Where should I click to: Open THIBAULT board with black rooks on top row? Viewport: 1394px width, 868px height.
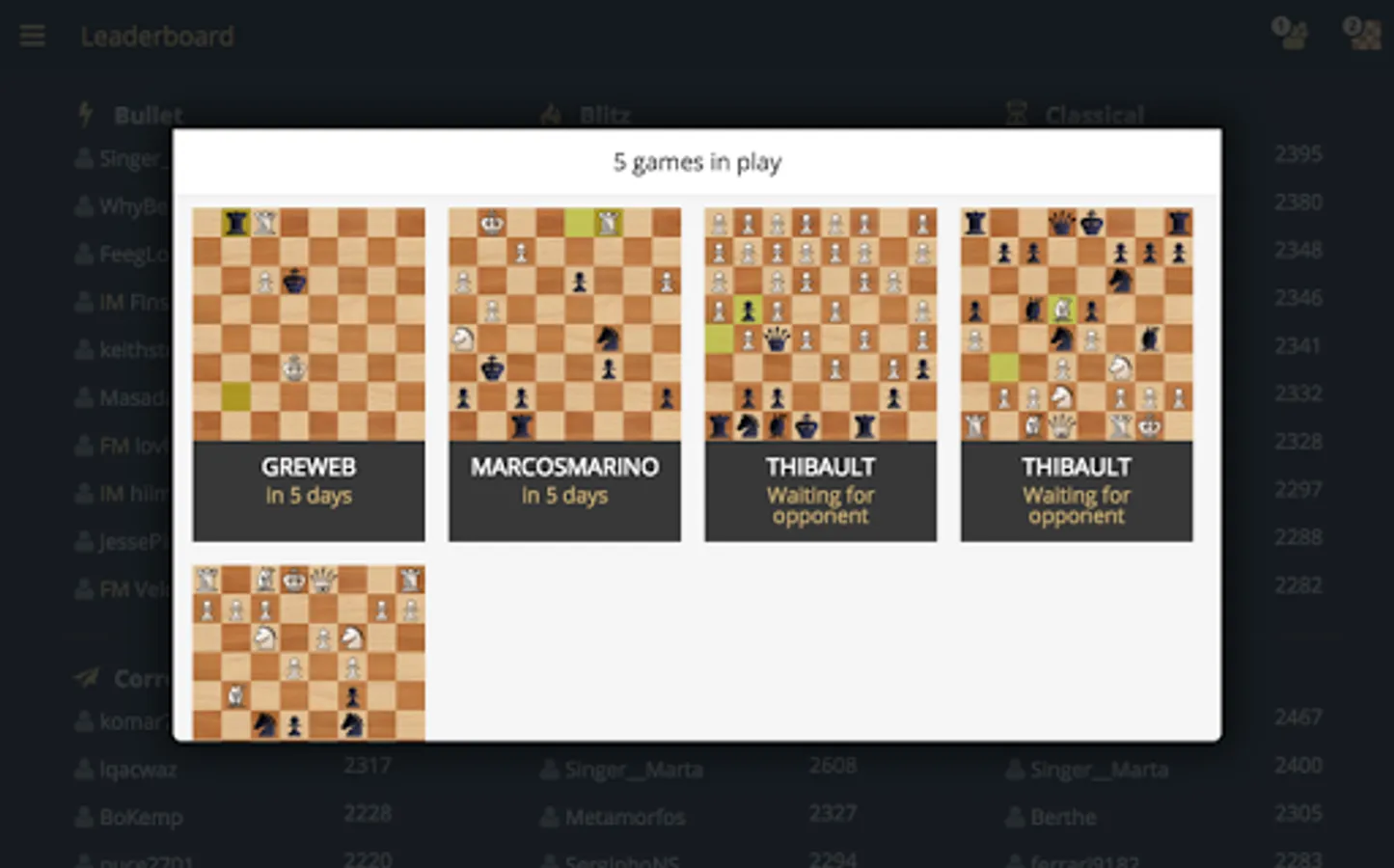(x=1077, y=324)
